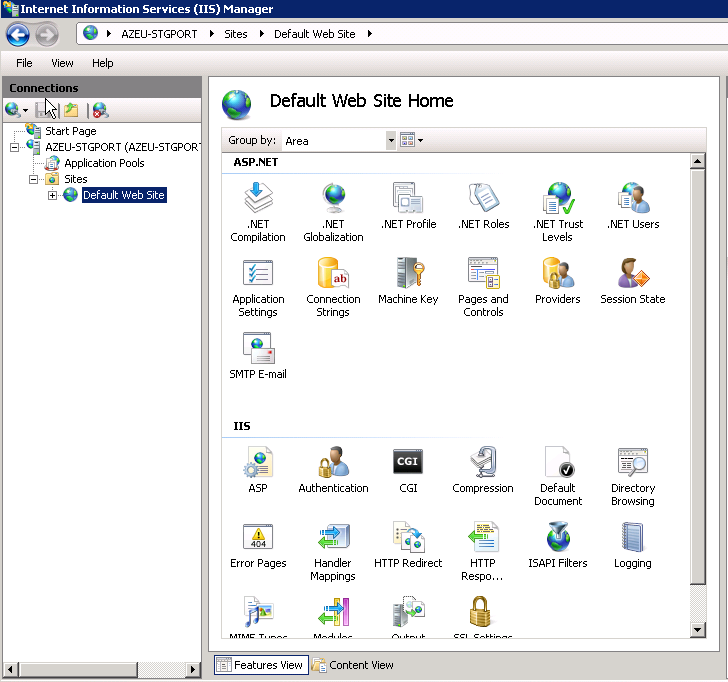
Task: Click the Up folder toolbar icon
Action: click(71, 110)
